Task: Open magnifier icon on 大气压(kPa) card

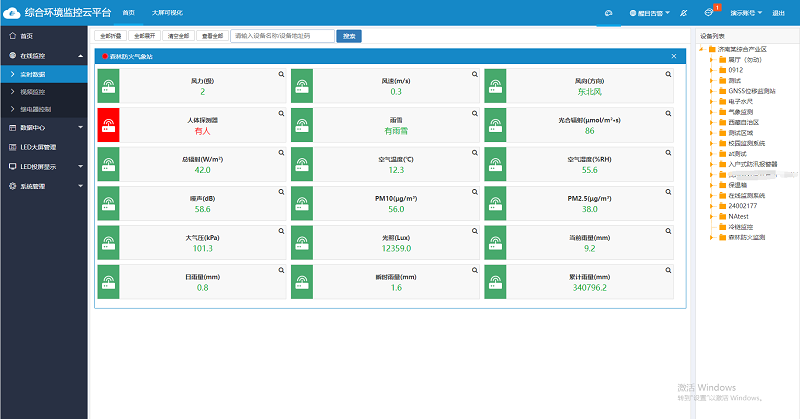Action: tap(281, 231)
